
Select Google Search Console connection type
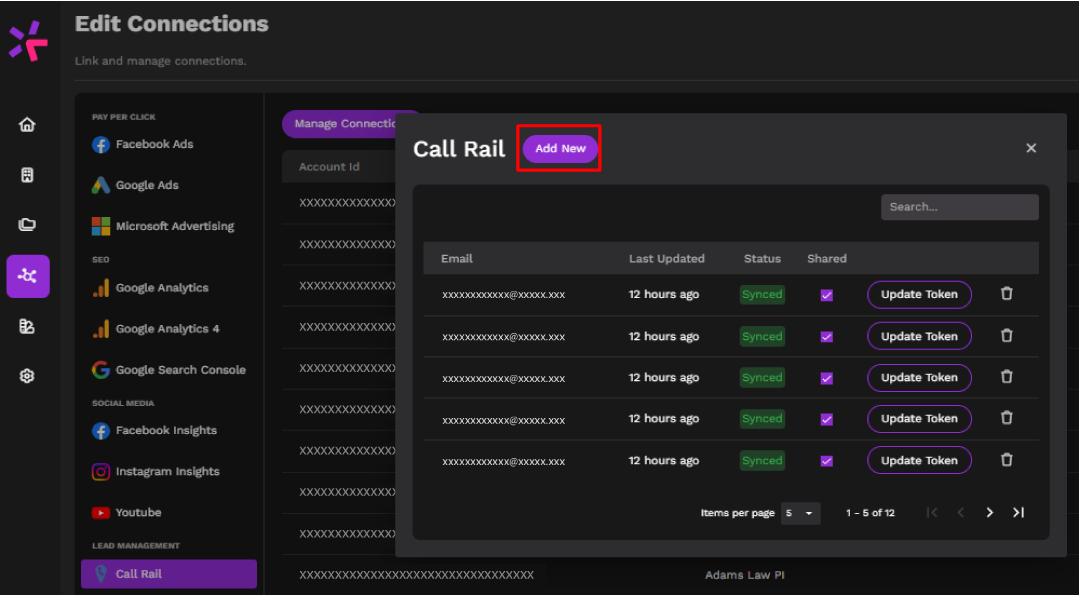click(x=169, y=370)
